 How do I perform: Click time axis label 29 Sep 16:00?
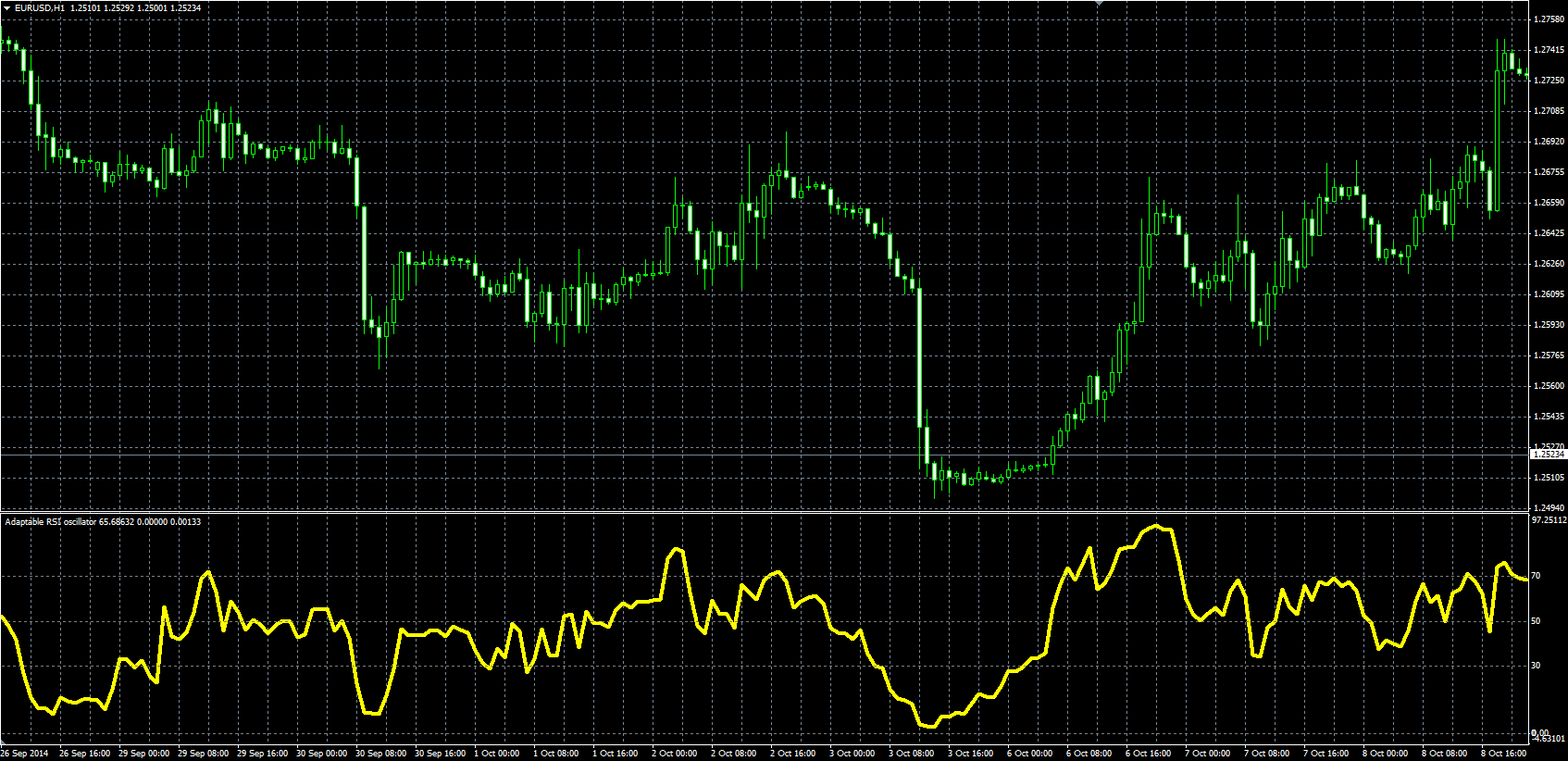click(262, 754)
